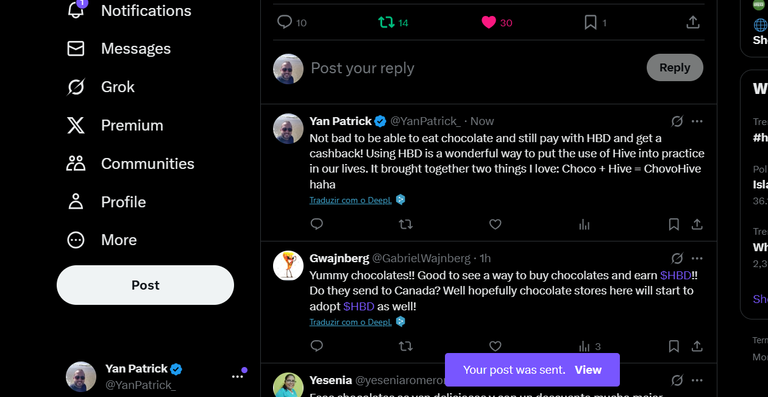Undo the green repost with 14
This screenshot has height=397, width=768.
(x=393, y=23)
